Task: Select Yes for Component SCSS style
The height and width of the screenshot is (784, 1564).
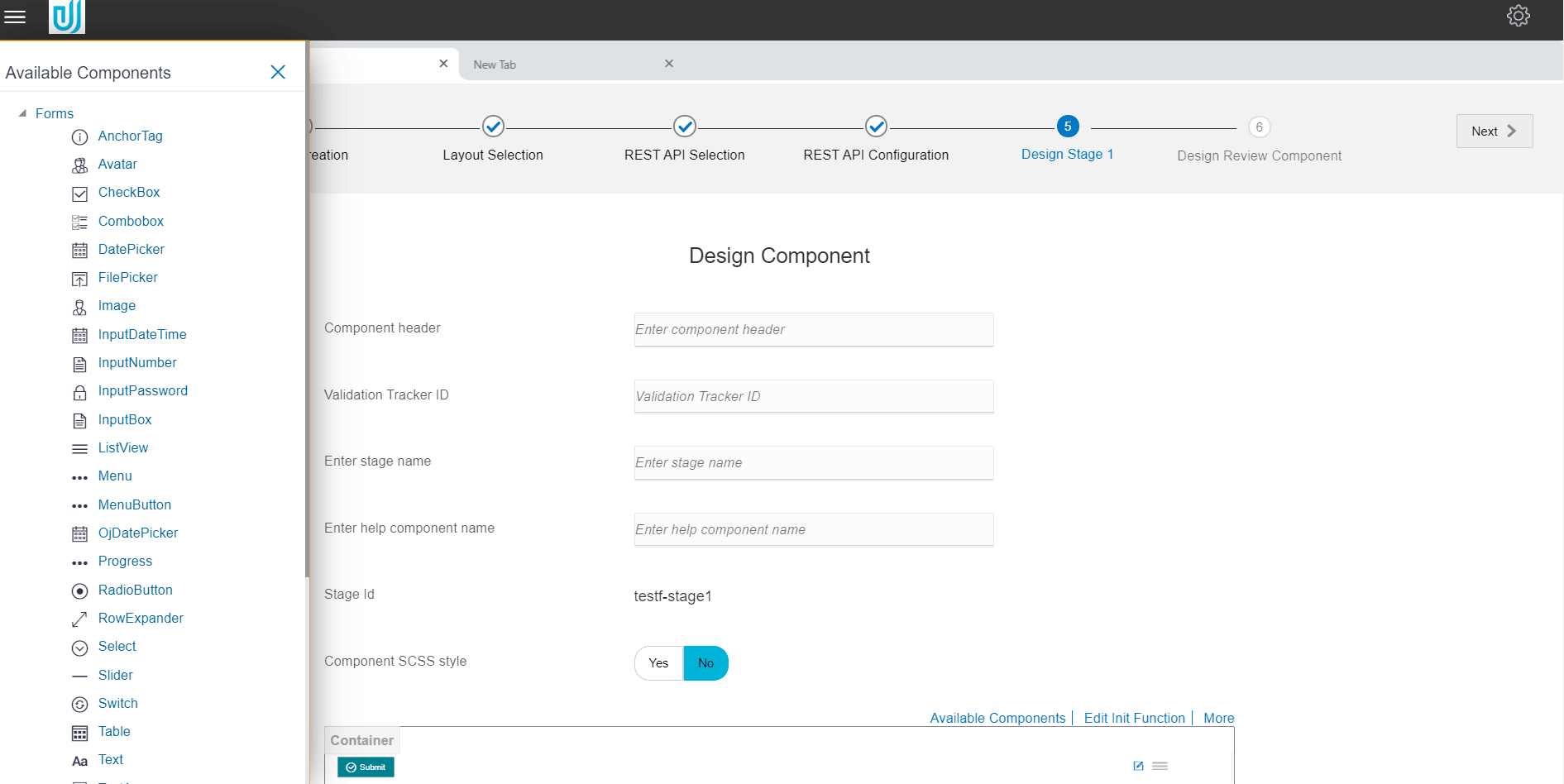Action: click(658, 662)
